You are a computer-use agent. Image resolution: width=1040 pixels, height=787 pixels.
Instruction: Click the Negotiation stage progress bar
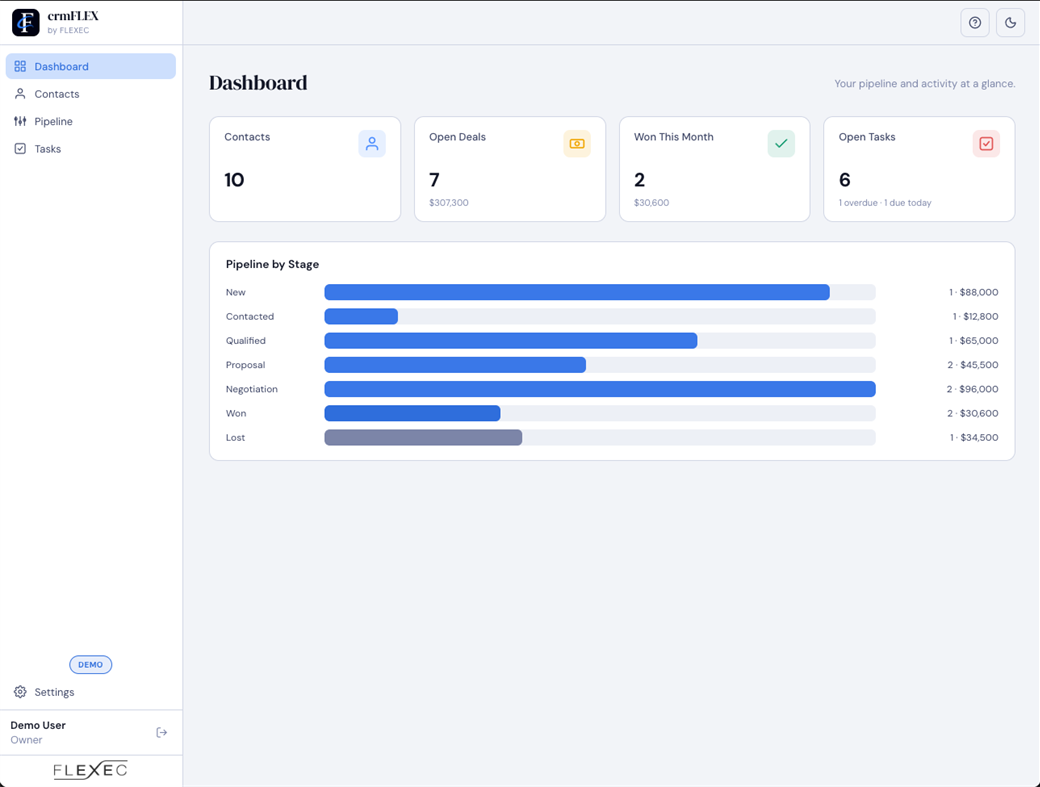[x=600, y=389]
